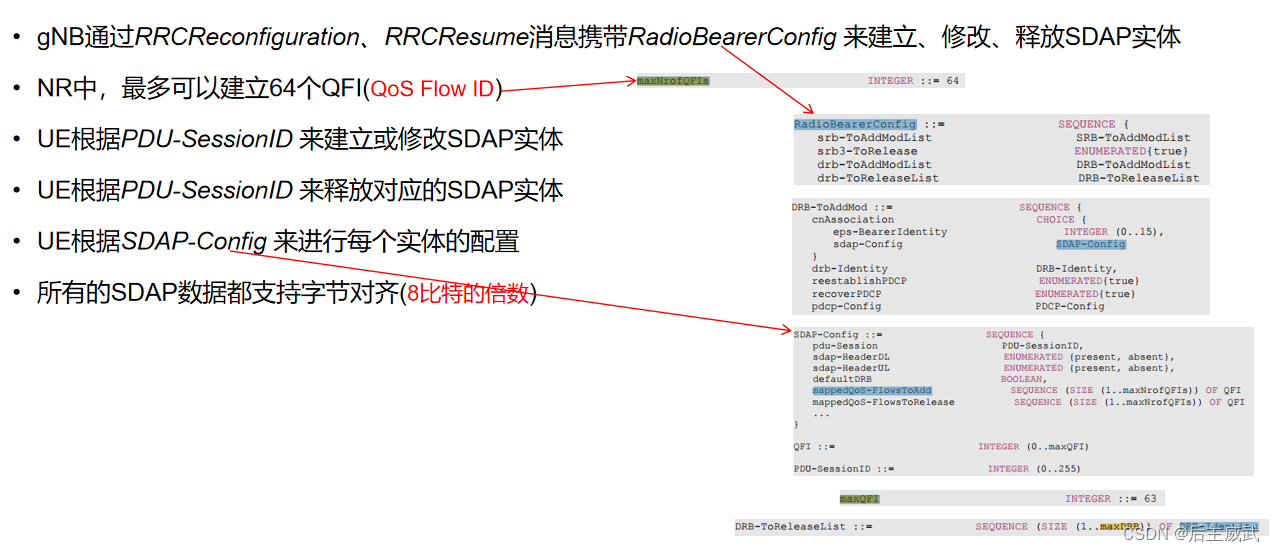Click the type "BOOLEAN," next to defaultDRB
This screenshot has height=552, width=1275.
pyautogui.click(x=1024, y=380)
